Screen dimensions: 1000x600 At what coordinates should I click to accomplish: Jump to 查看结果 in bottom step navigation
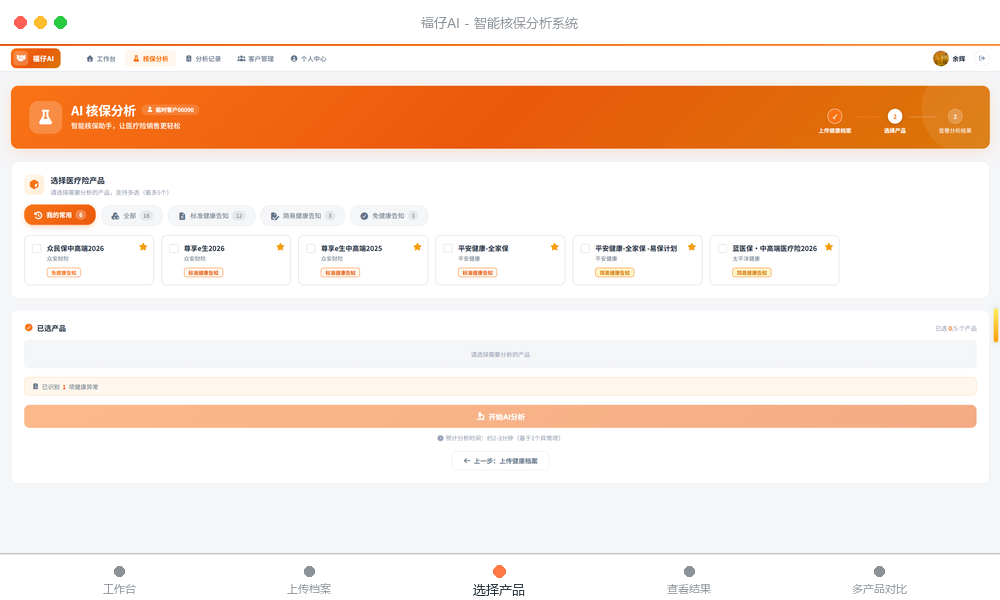pyautogui.click(x=689, y=580)
